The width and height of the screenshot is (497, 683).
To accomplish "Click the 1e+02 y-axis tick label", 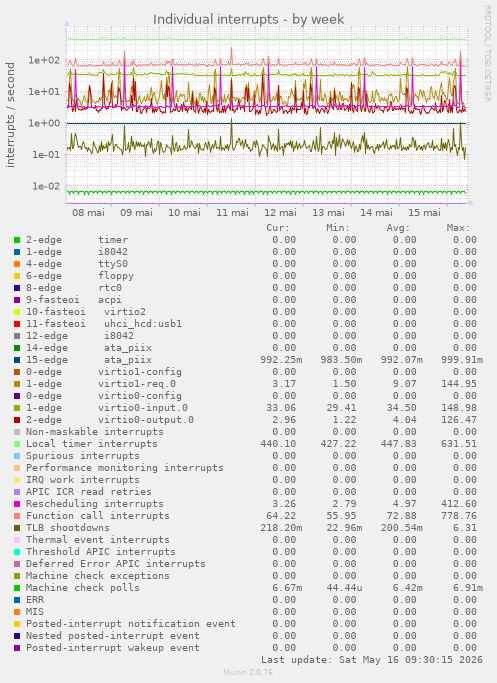I will coord(44,60).
